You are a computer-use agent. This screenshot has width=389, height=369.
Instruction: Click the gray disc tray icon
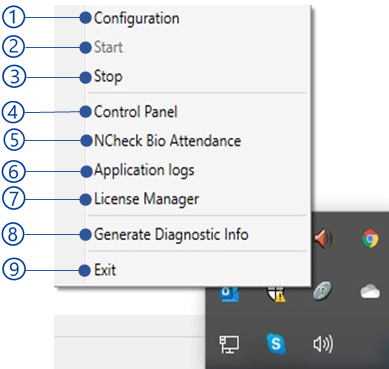point(323,291)
